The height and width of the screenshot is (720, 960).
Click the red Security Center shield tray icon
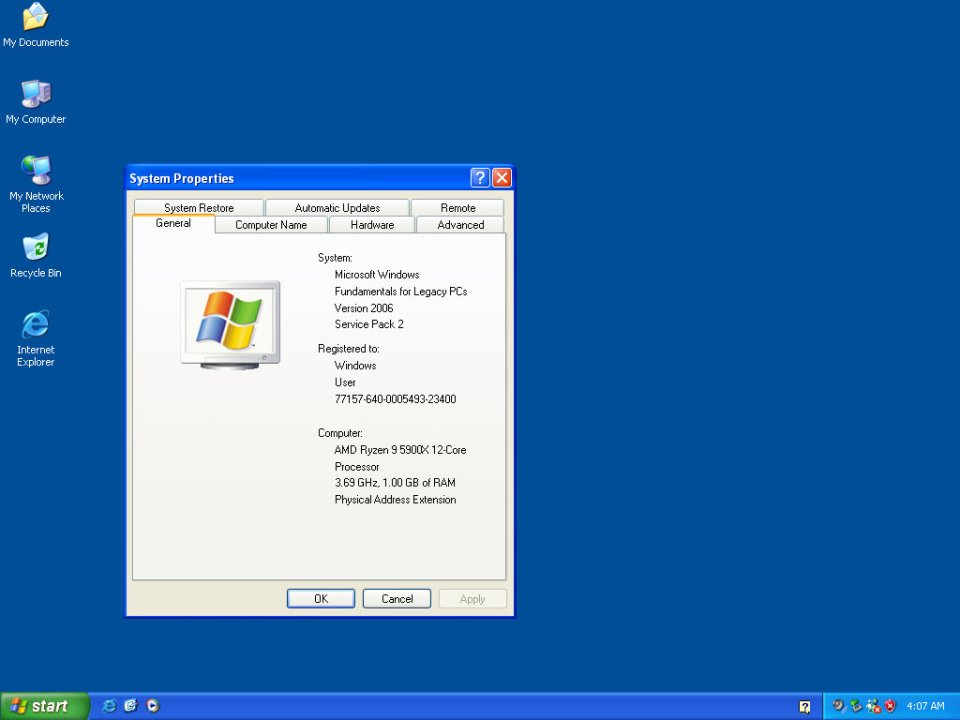[x=890, y=706]
